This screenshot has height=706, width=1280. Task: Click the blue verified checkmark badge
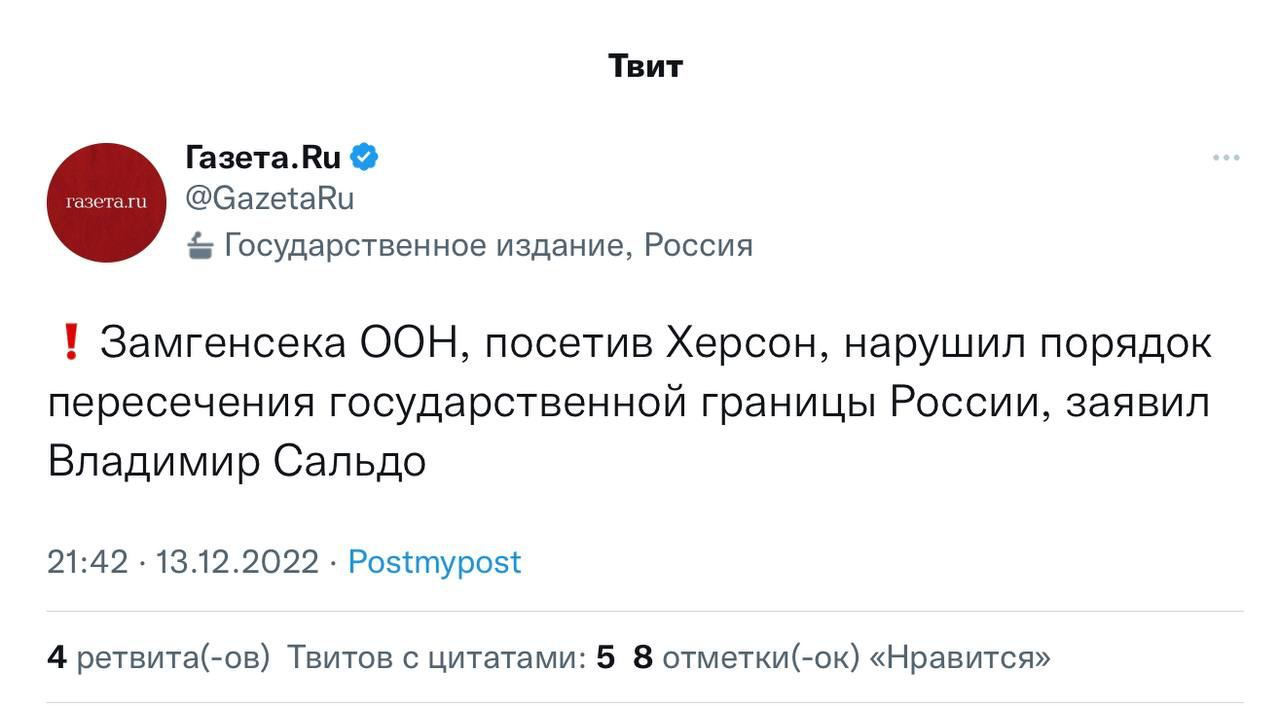363,157
